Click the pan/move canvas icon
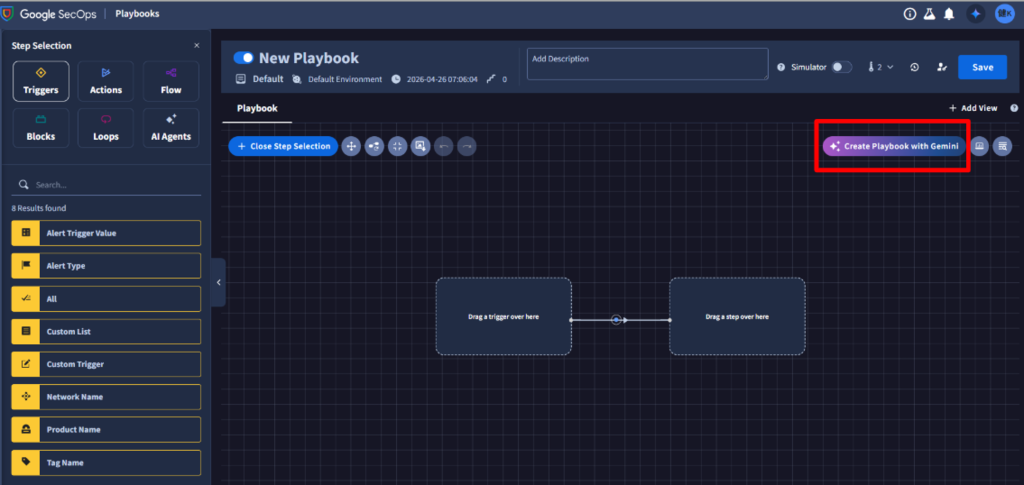The height and width of the screenshot is (485, 1024). [351, 146]
